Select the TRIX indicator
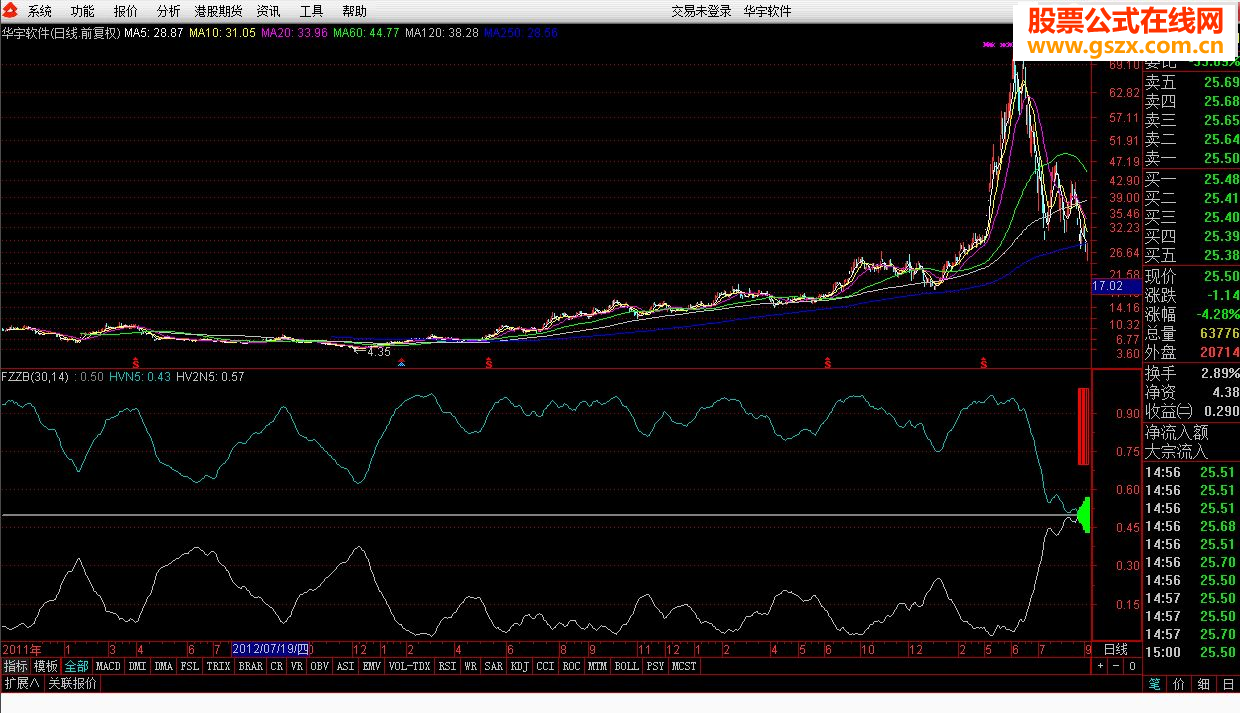The width and height of the screenshot is (1240, 713). (x=218, y=666)
